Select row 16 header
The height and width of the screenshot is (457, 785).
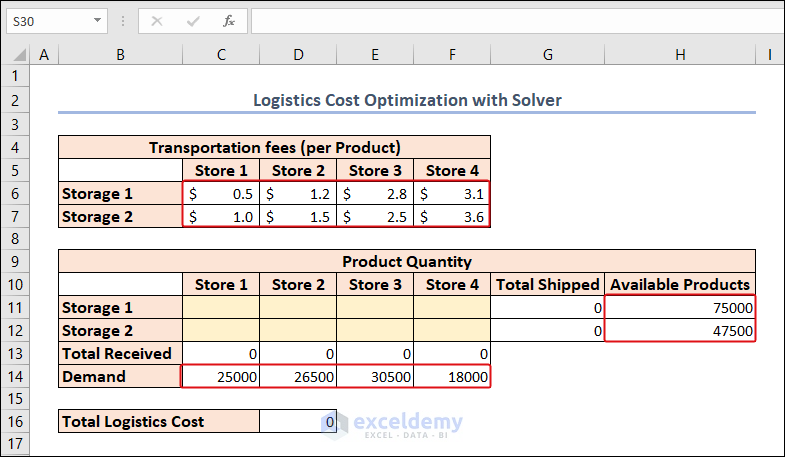point(17,421)
